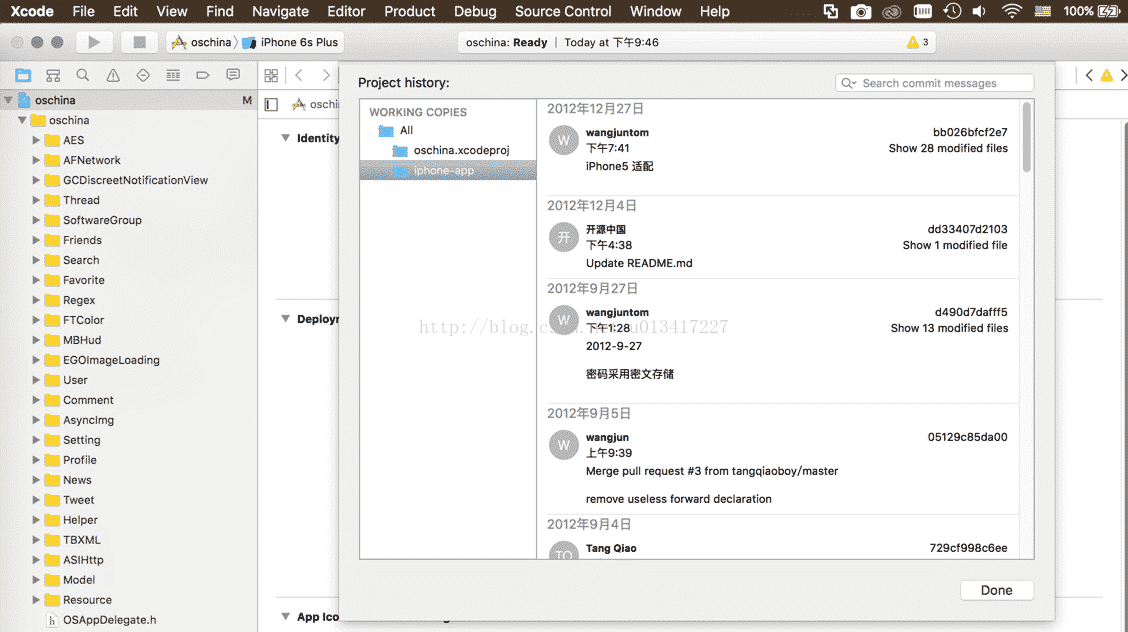
Task: Click author name Tang Qiao
Action: pyautogui.click(x=611, y=548)
